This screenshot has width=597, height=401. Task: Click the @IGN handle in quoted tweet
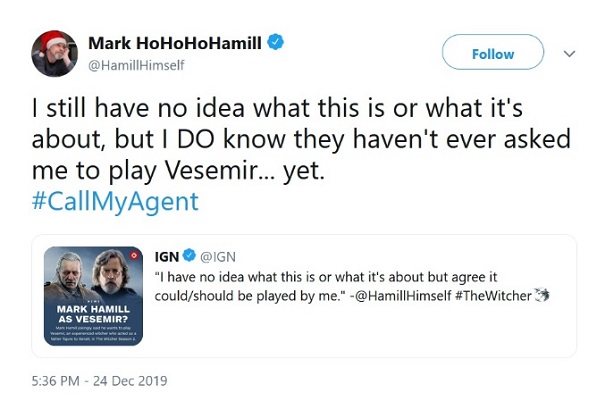(x=218, y=257)
